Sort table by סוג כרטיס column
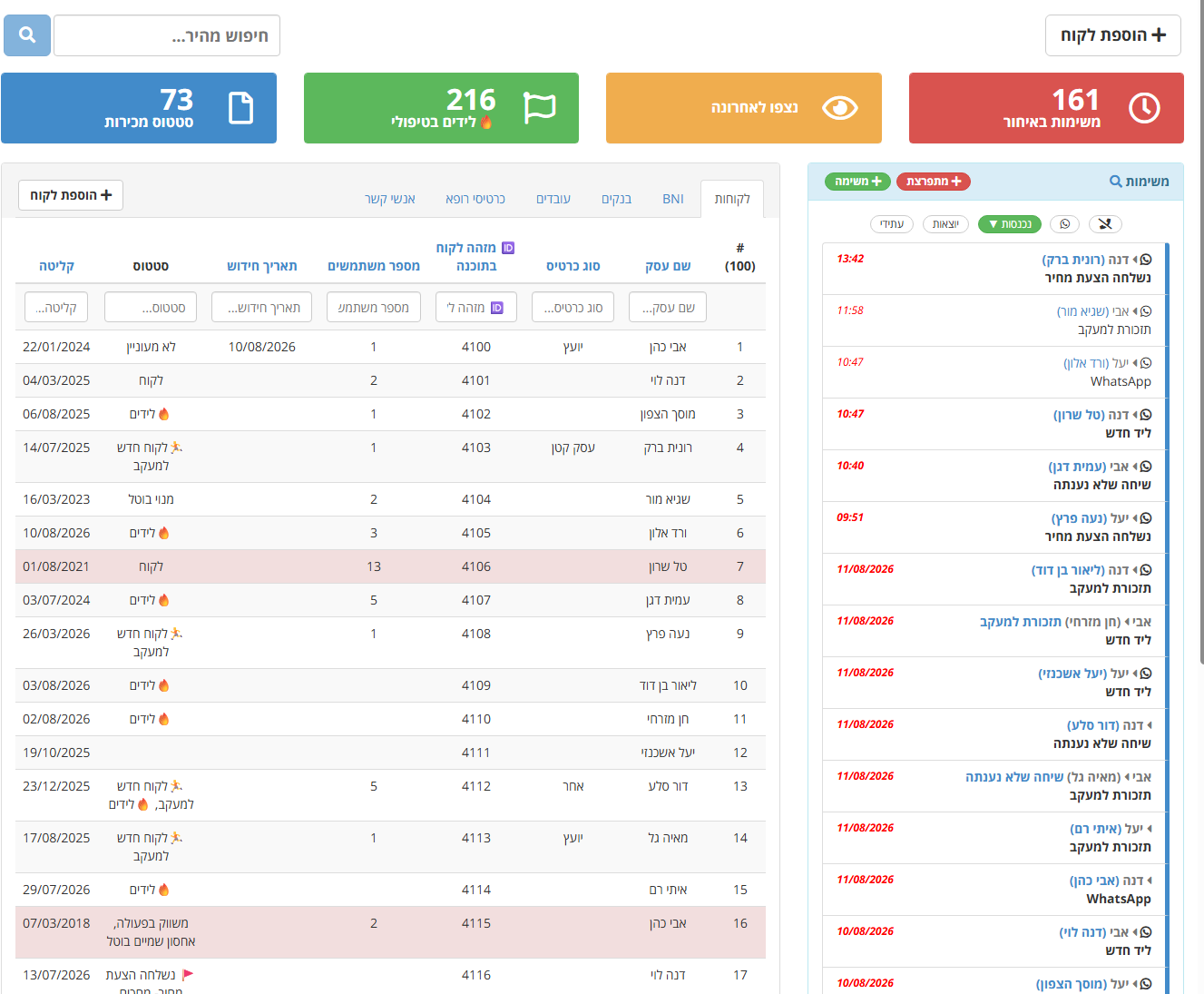Image resolution: width=1204 pixels, height=994 pixels. pyautogui.click(x=573, y=266)
